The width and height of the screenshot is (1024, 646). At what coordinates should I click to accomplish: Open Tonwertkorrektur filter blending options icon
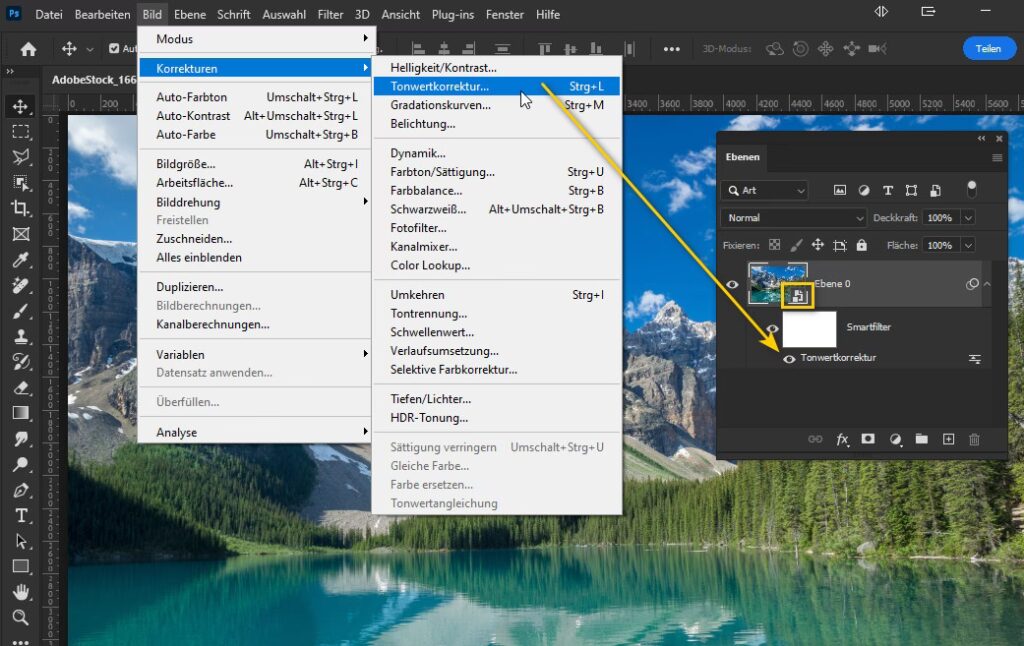point(974,358)
